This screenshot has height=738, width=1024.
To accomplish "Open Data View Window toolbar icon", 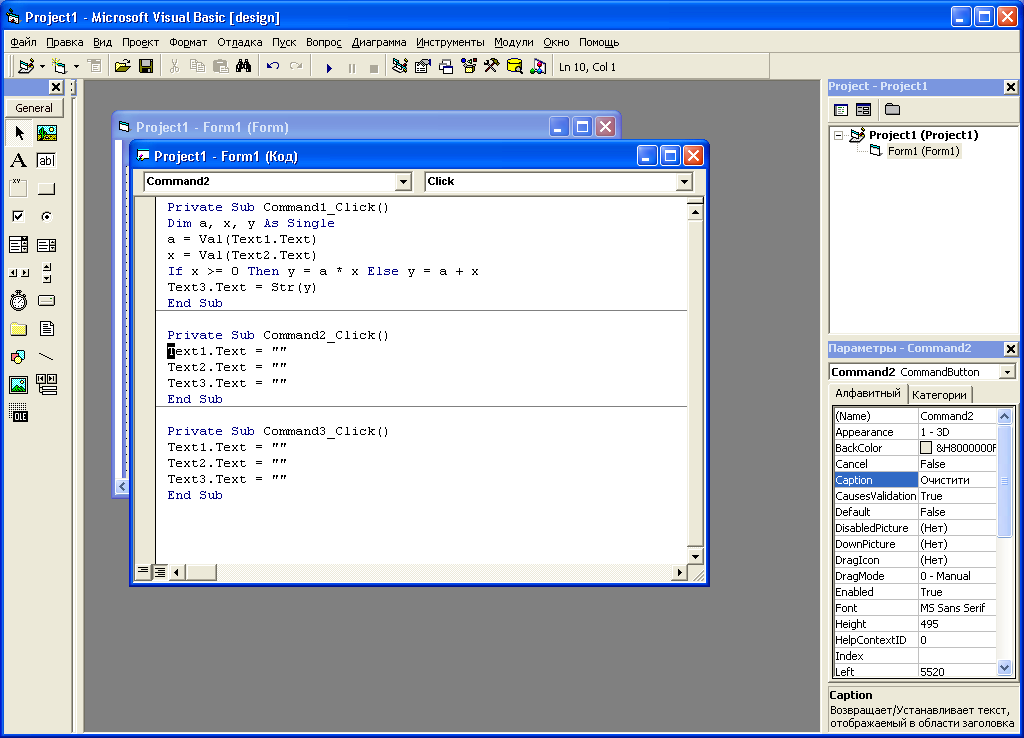I will [x=515, y=67].
